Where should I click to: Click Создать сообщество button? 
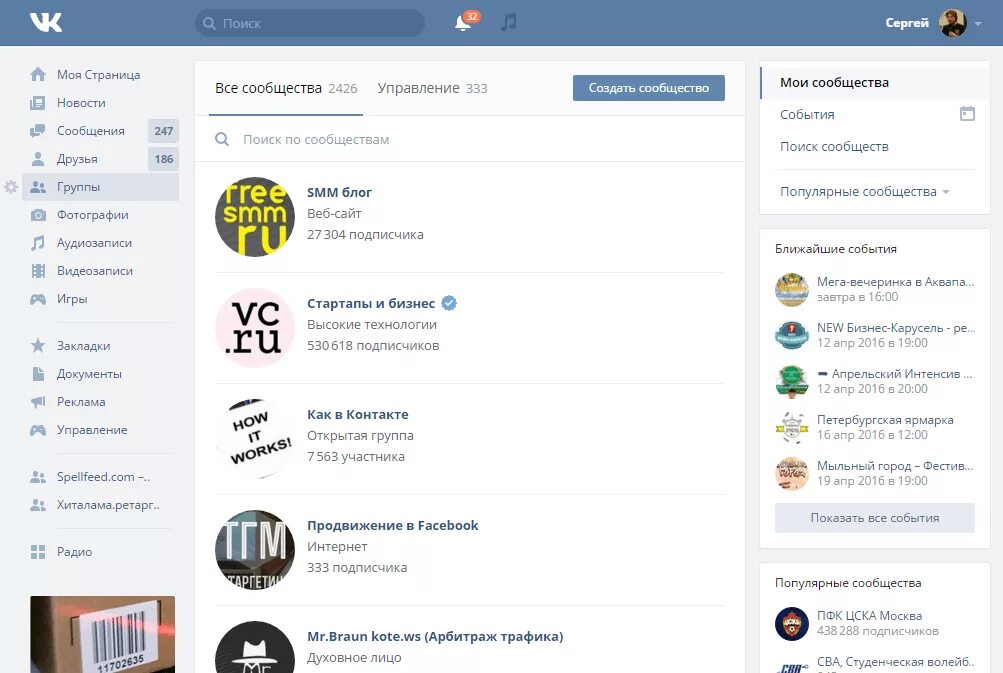pyautogui.click(x=649, y=88)
